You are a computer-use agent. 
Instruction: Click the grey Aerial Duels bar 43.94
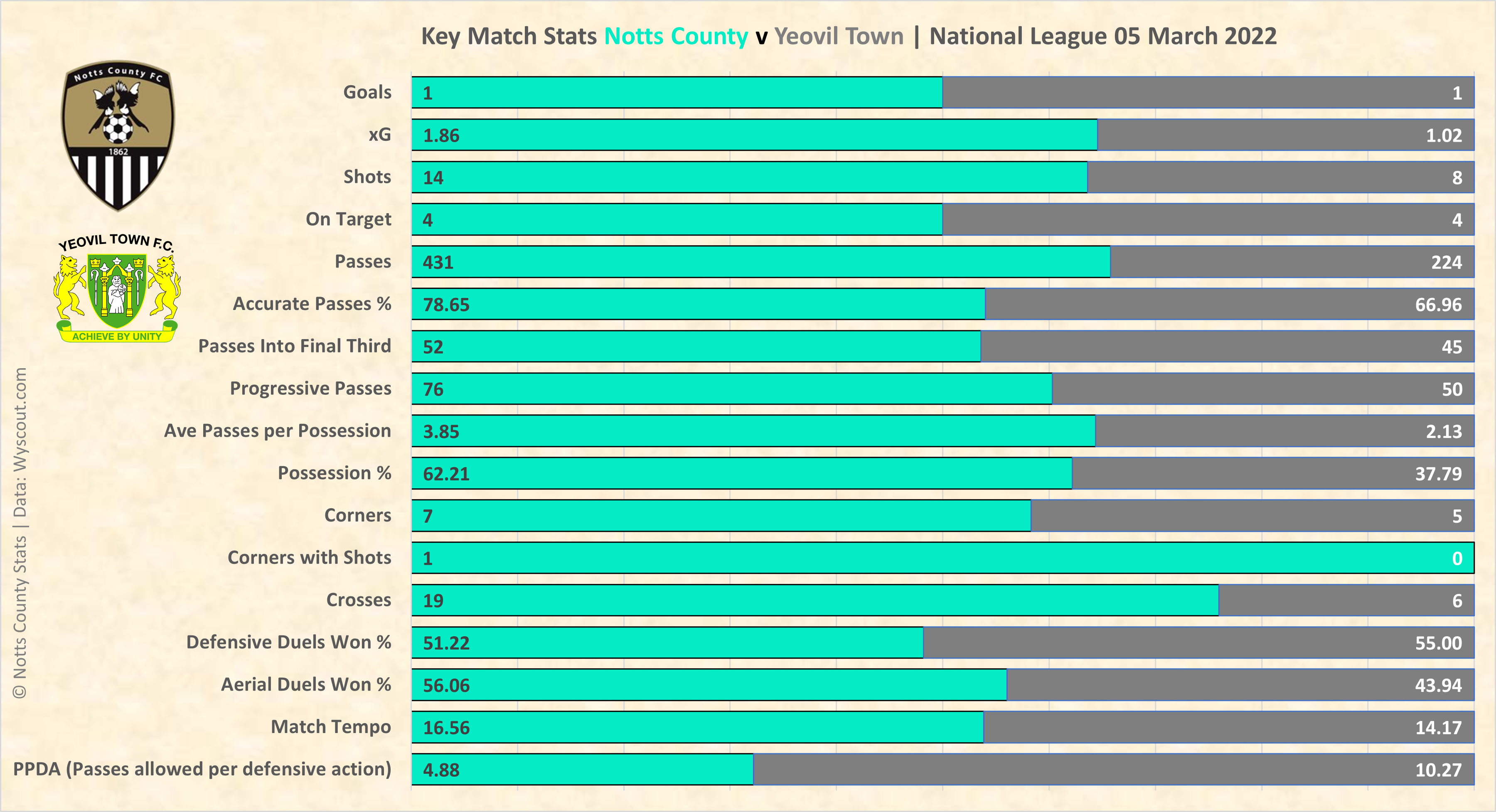[1240, 685]
